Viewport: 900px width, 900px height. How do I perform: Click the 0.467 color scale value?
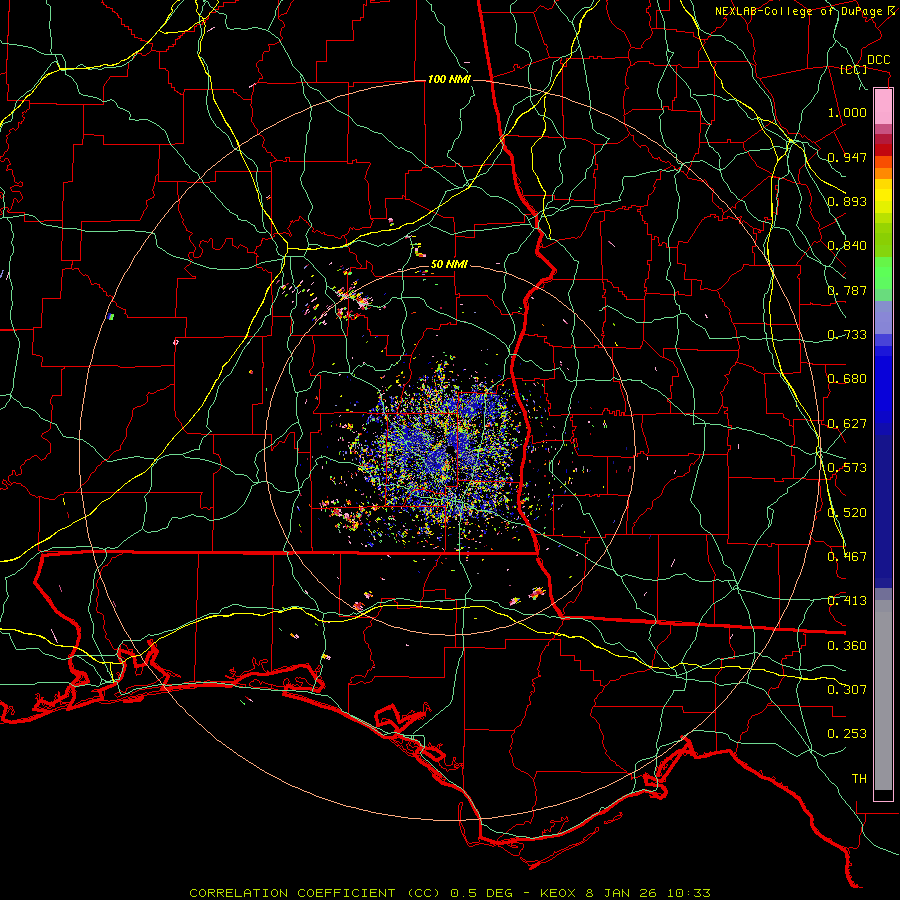tap(847, 557)
